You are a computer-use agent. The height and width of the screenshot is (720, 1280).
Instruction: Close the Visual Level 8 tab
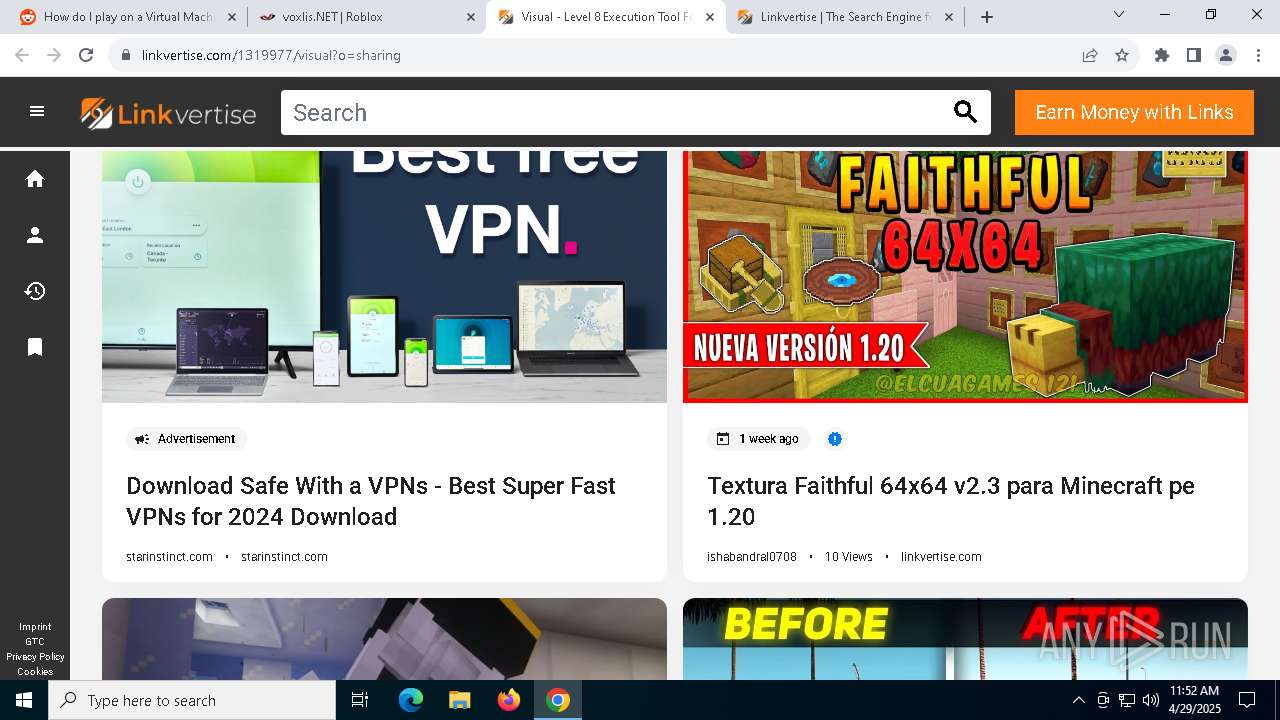711,17
